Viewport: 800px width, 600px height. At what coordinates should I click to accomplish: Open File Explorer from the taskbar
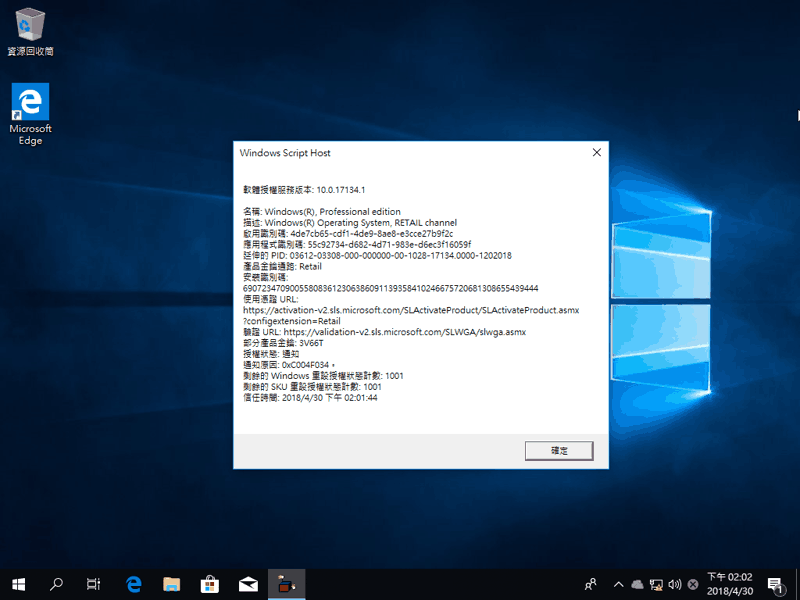[171, 584]
